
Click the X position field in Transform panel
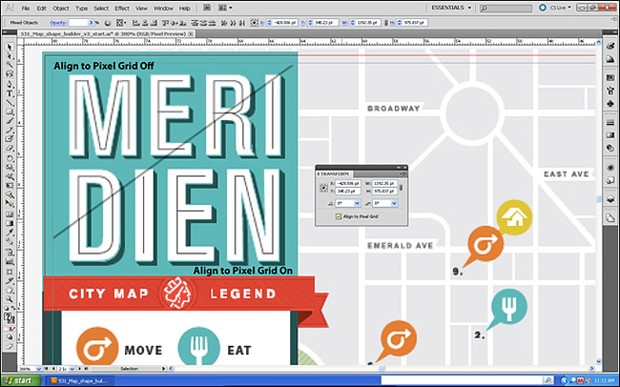[x=348, y=183]
